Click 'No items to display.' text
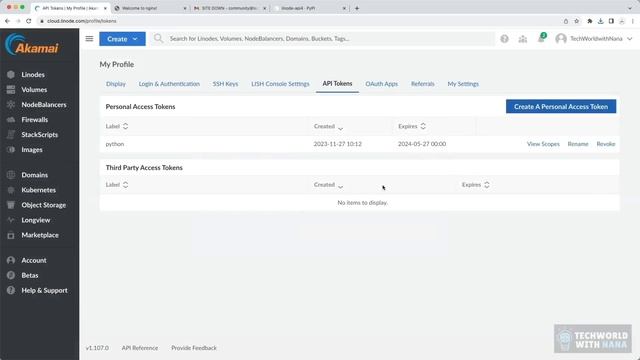640x360 pixels. 362,202
